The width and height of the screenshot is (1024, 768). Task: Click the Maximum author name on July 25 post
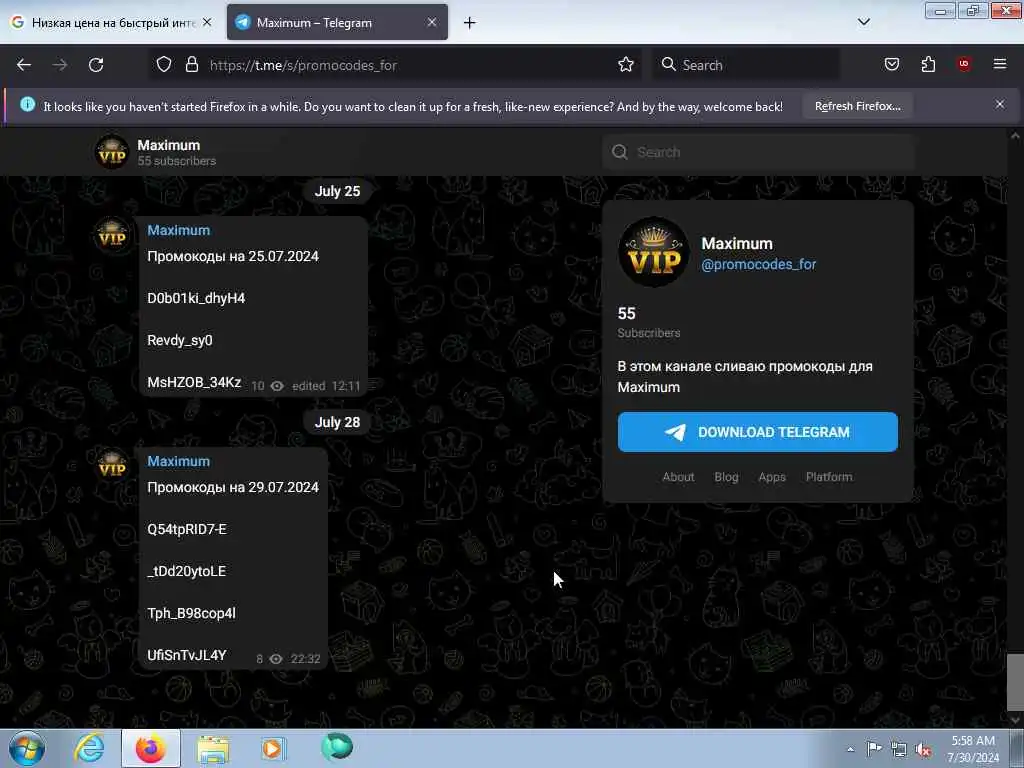[x=178, y=231]
